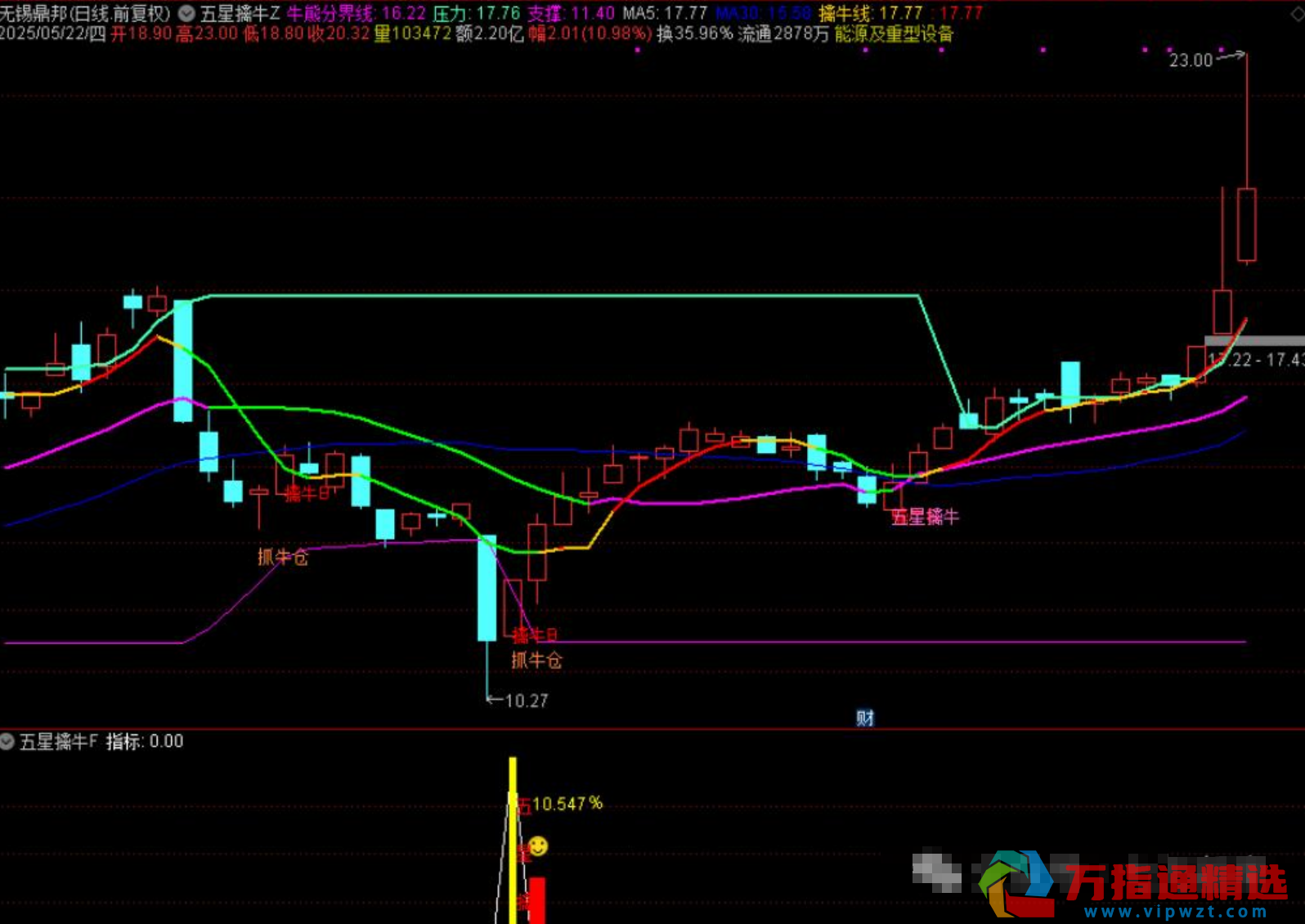Click the low price 低18.80
The image size is (1305, 924).
[273, 34]
